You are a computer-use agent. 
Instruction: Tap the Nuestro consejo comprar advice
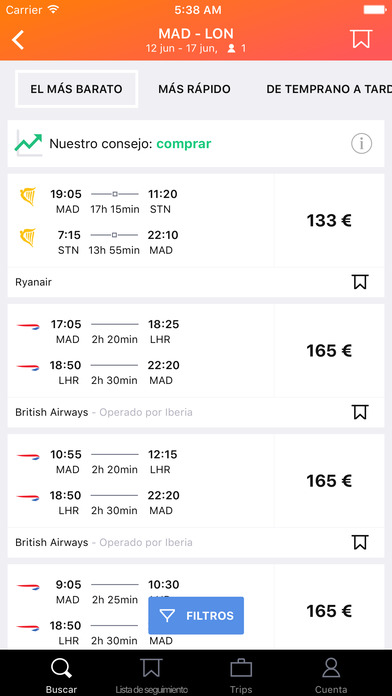point(130,144)
